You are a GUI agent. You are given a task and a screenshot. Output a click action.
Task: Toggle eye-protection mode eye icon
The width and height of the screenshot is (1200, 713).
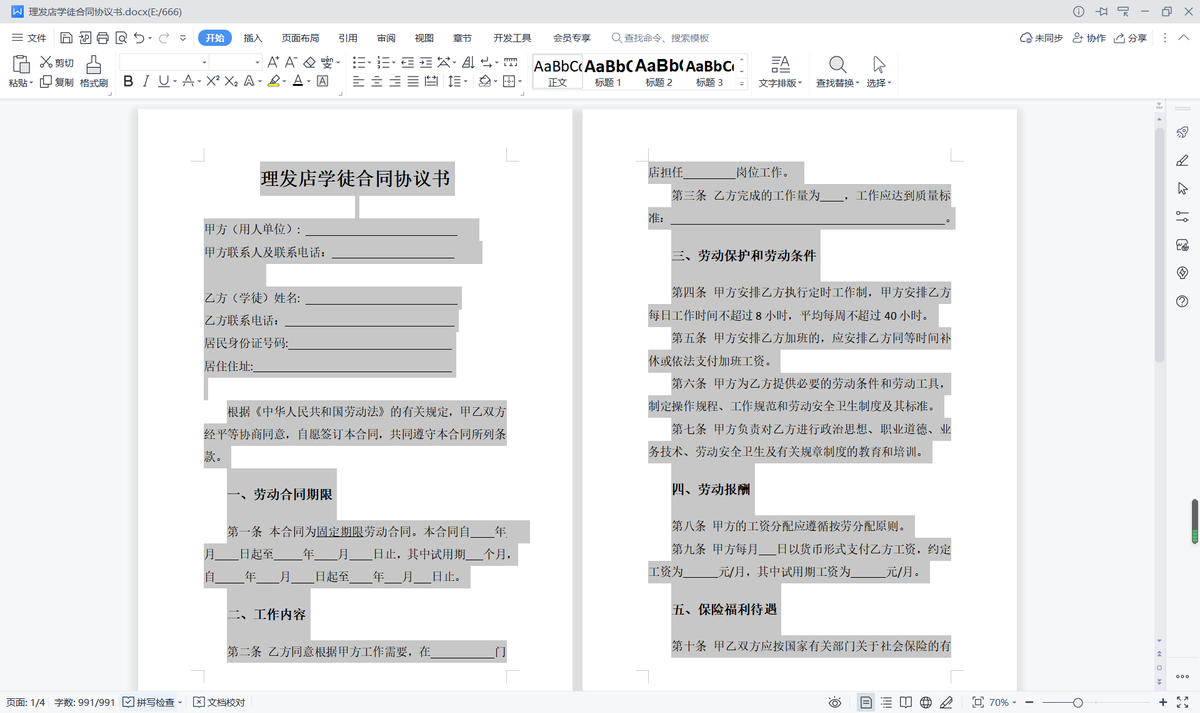835,702
